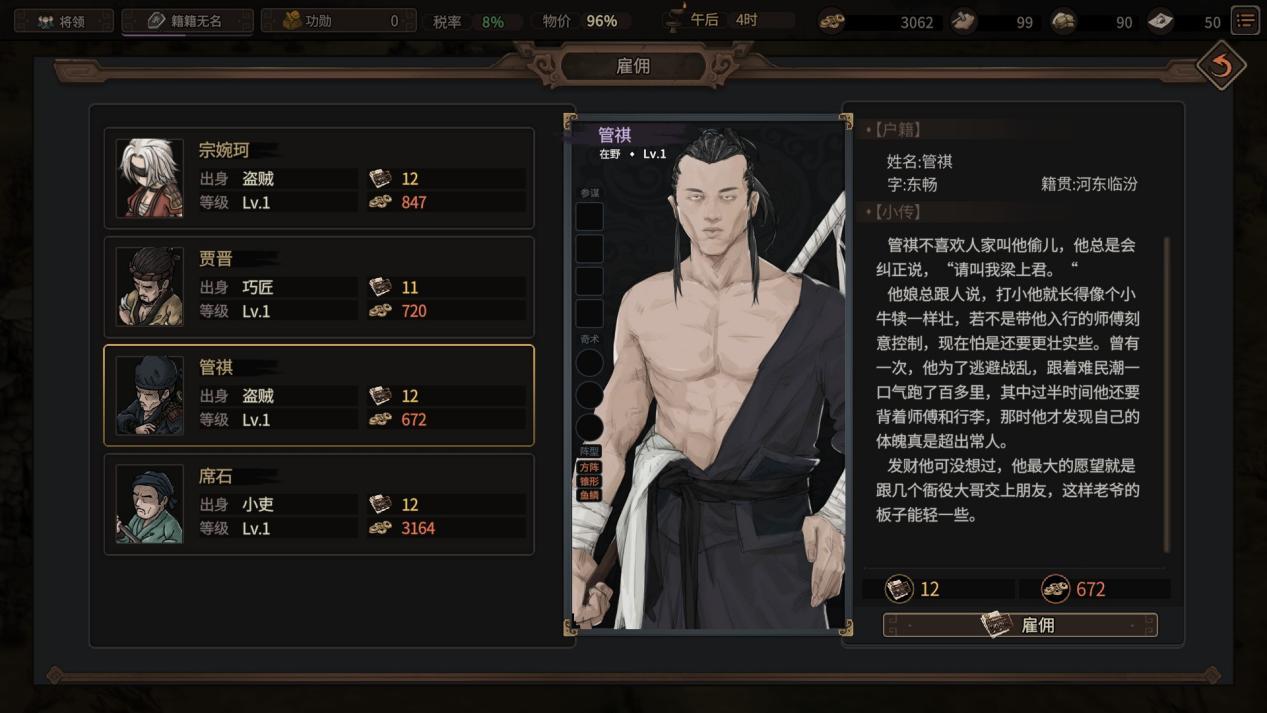Select the 锥形 formation tag

pyautogui.click(x=590, y=481)
